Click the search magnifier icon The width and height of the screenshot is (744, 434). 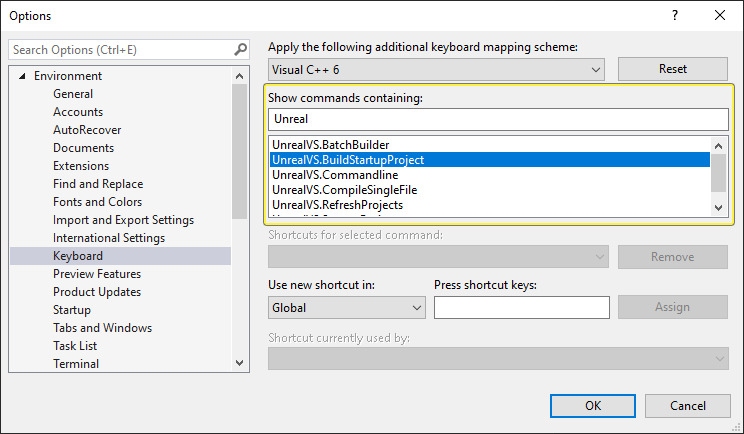coord(240,49)
